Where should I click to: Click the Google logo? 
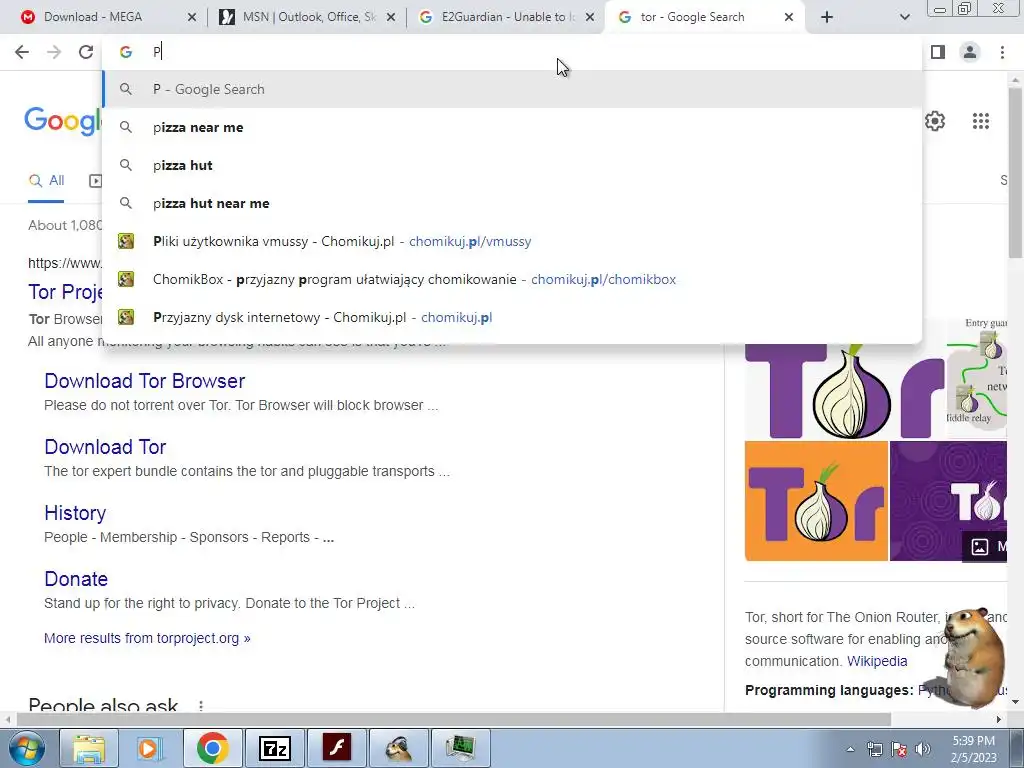pos(63,121)
